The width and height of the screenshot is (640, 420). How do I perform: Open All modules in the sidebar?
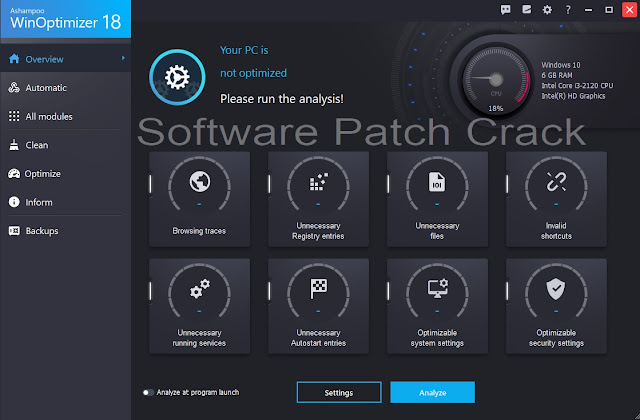point(66,116)
